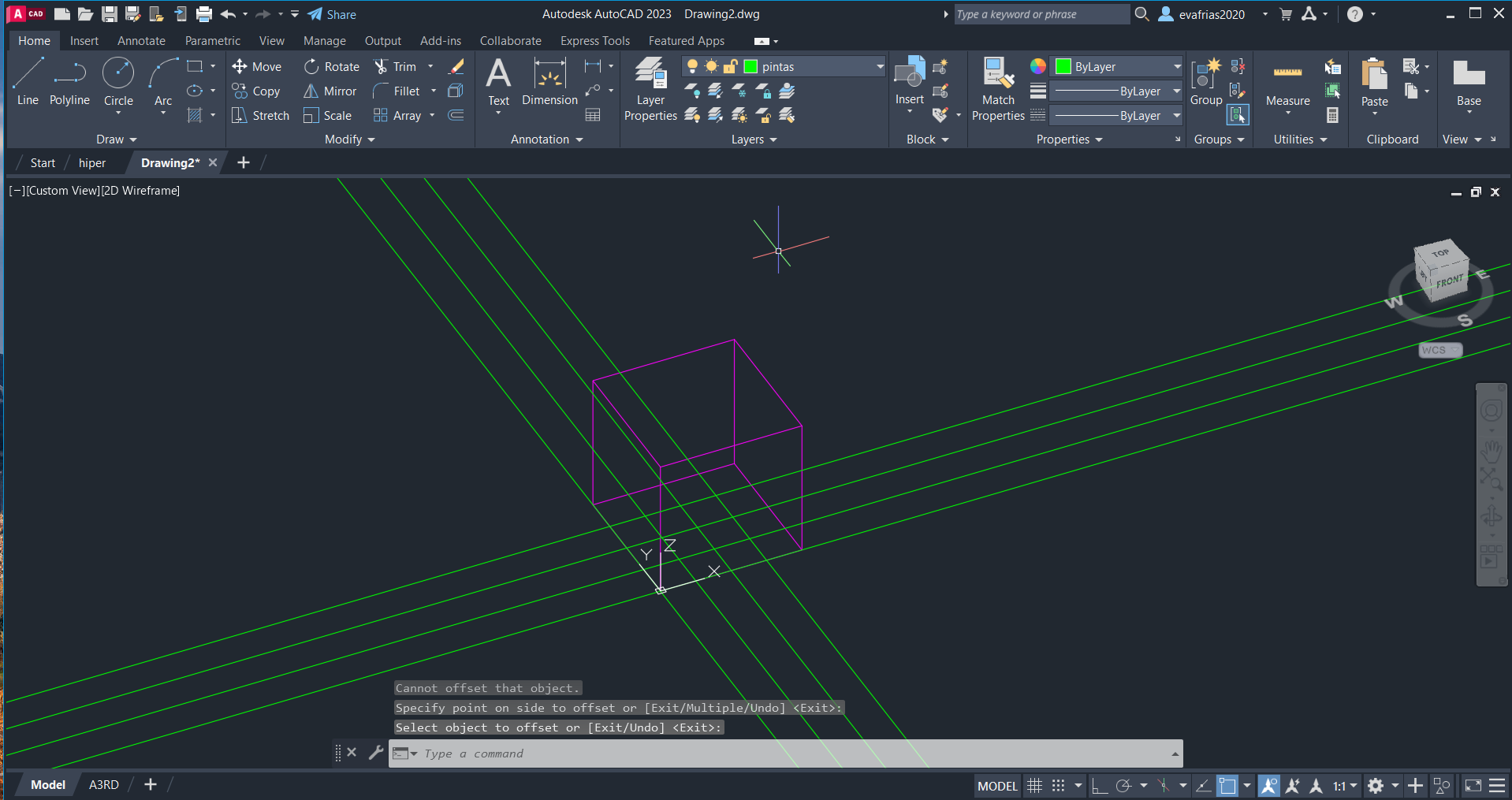Switch to the Annotate ribbon tab
This screenshot has width=1512, height=800.
tap(141, 41)
